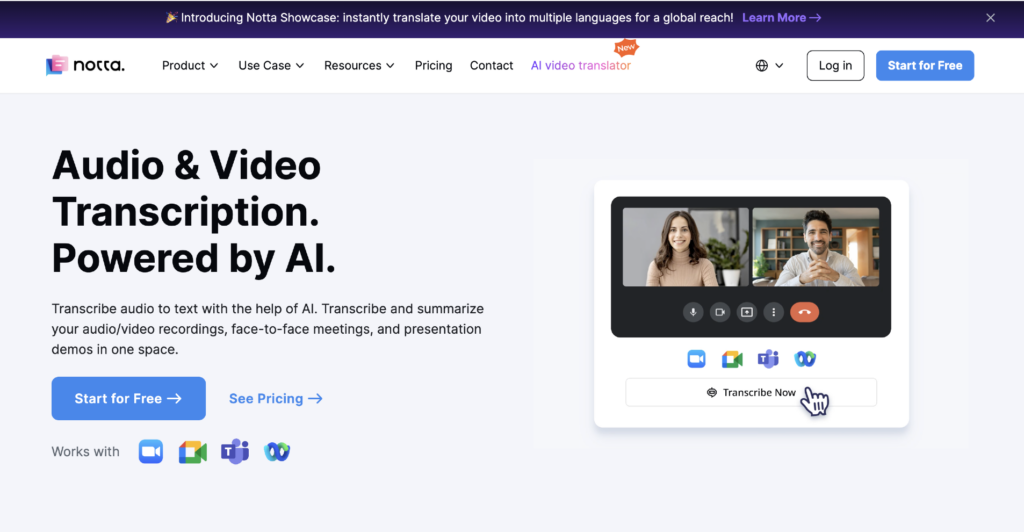Click the New badge above AI video translator
1024x532 pixels.
point(626,47)
